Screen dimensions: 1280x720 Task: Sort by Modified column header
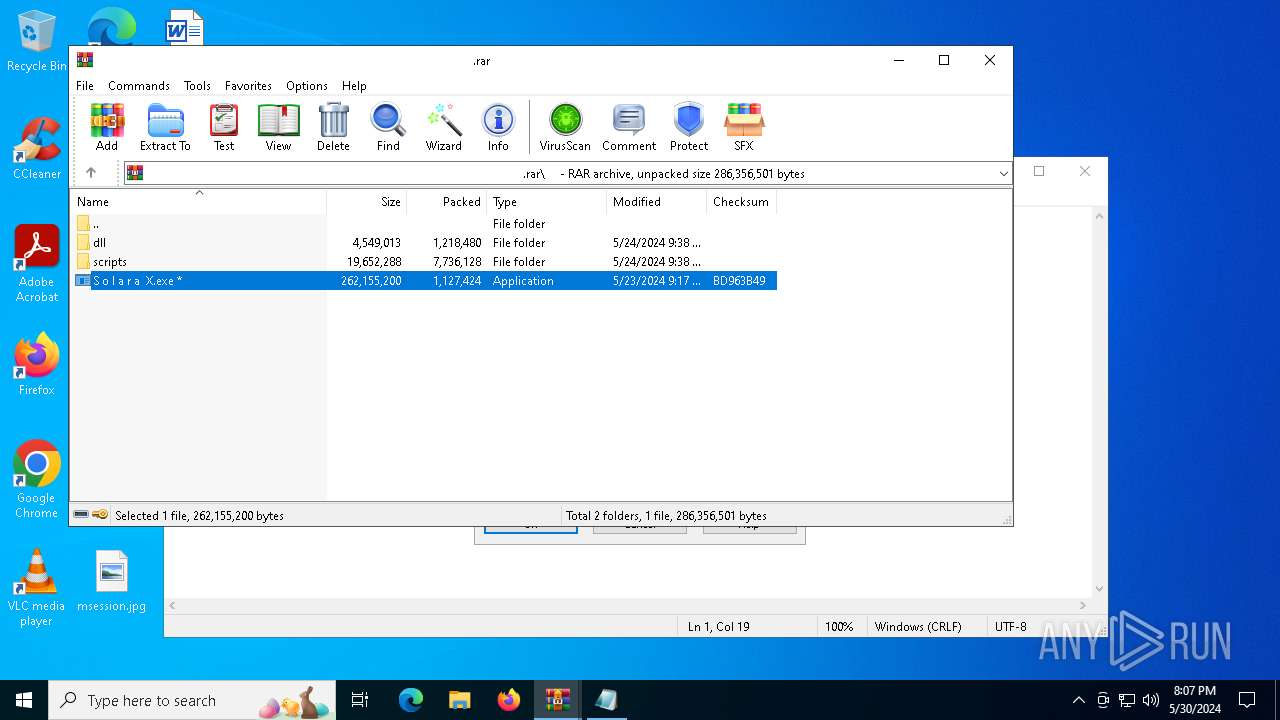[x=657, y=202]
